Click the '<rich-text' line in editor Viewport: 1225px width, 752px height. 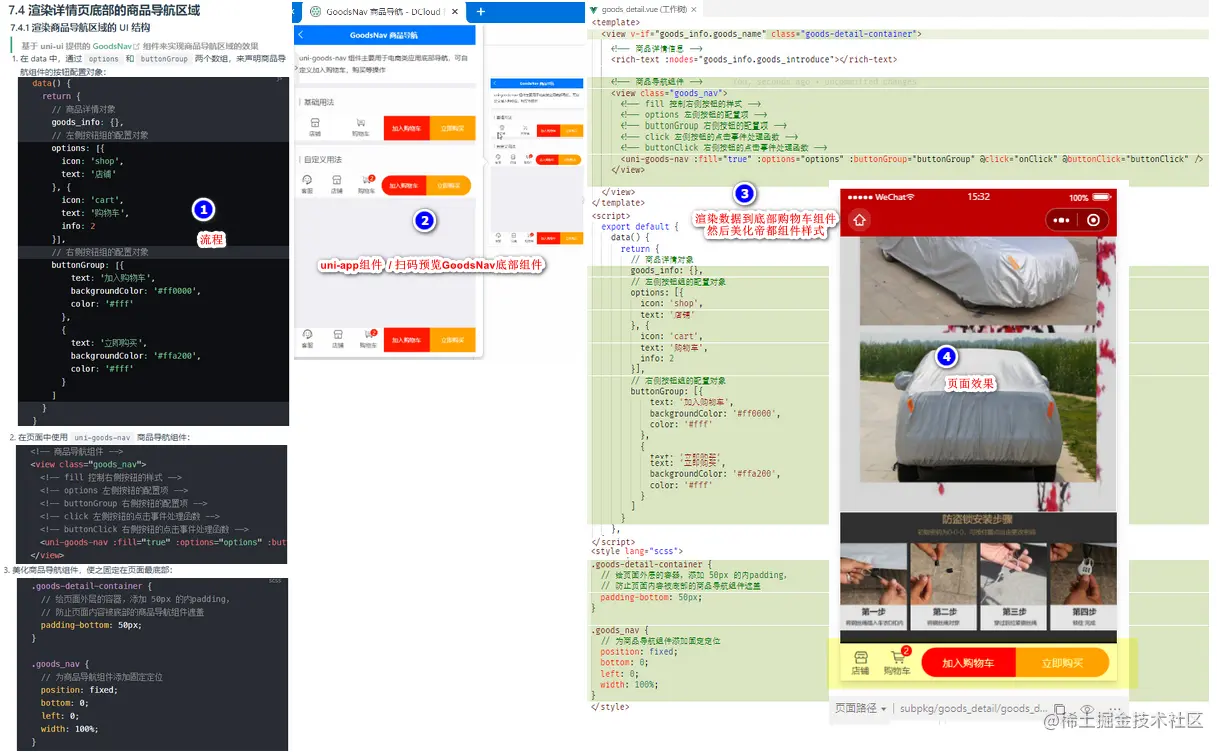[x=754, y=60]
